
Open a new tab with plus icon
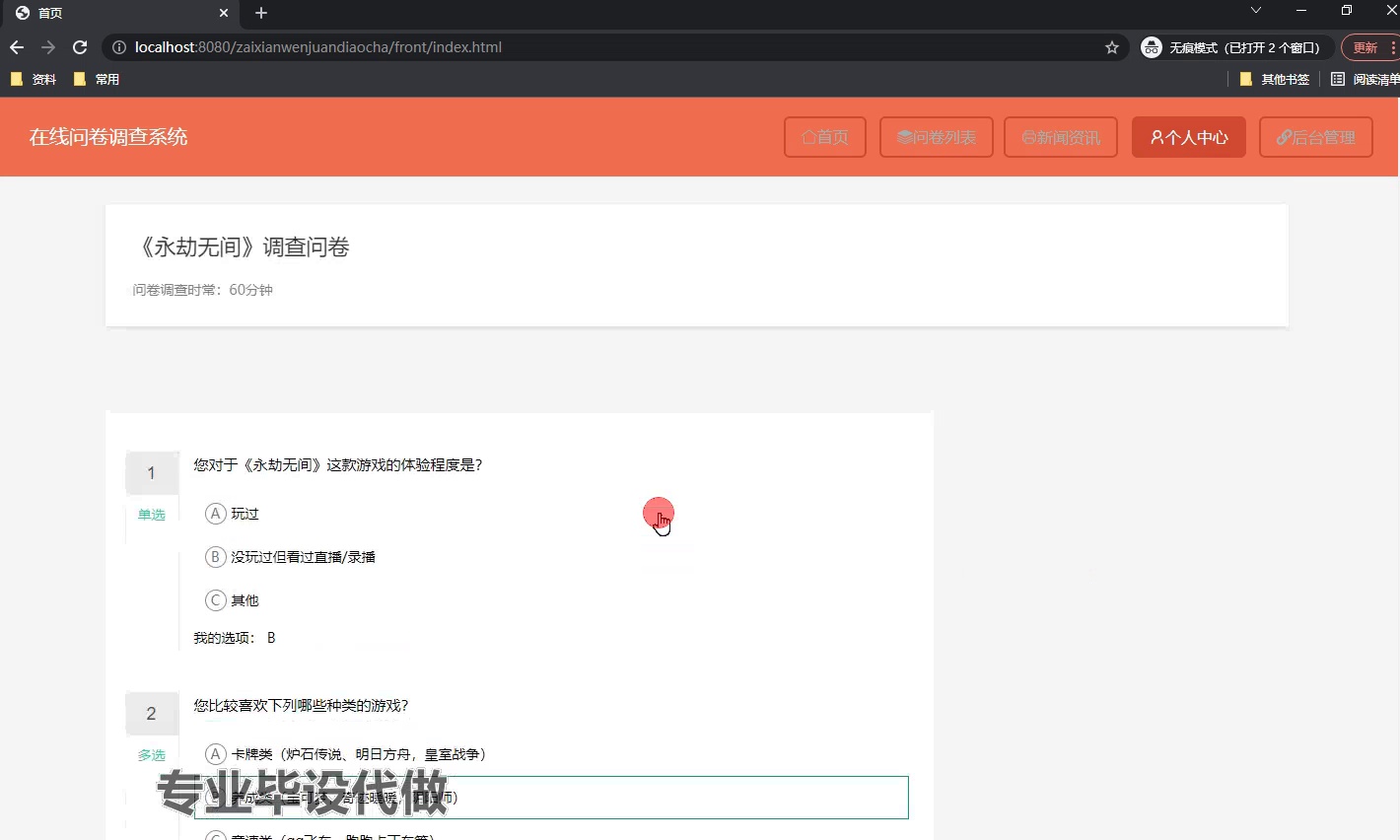(x=261, y=13)
